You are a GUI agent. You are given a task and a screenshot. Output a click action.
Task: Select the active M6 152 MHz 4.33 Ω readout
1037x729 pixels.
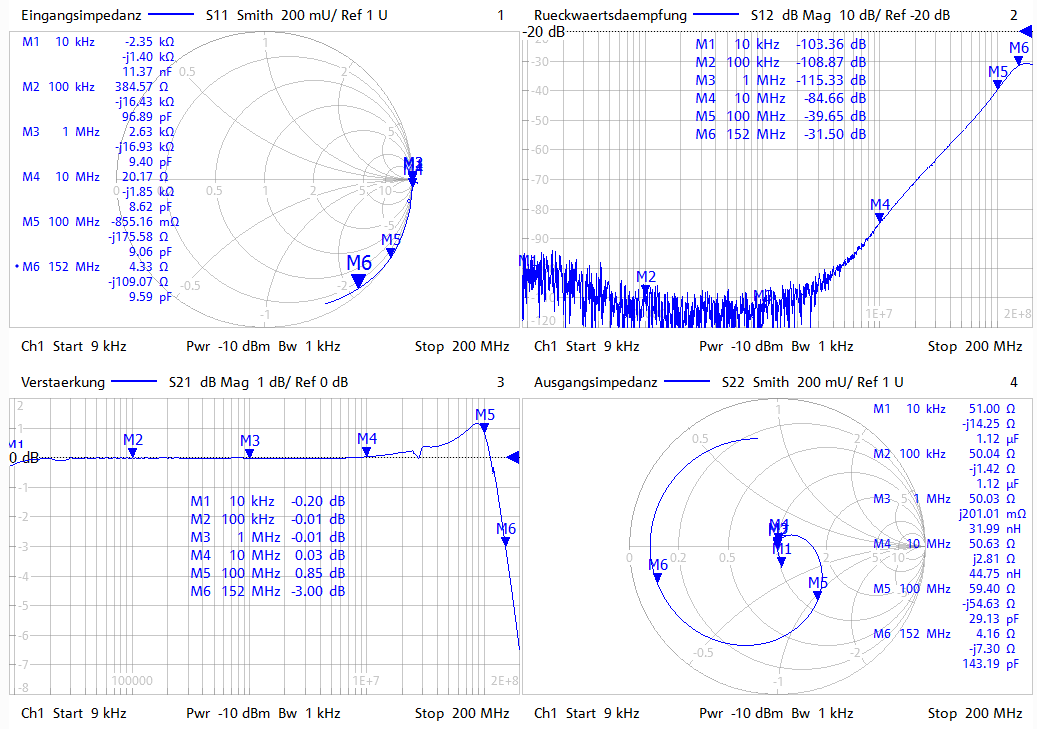tap(93, 267)
